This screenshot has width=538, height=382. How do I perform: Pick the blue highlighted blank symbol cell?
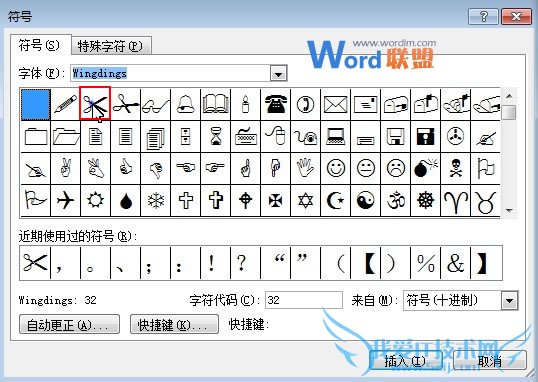pyautogui.click(x=36, y=104)
